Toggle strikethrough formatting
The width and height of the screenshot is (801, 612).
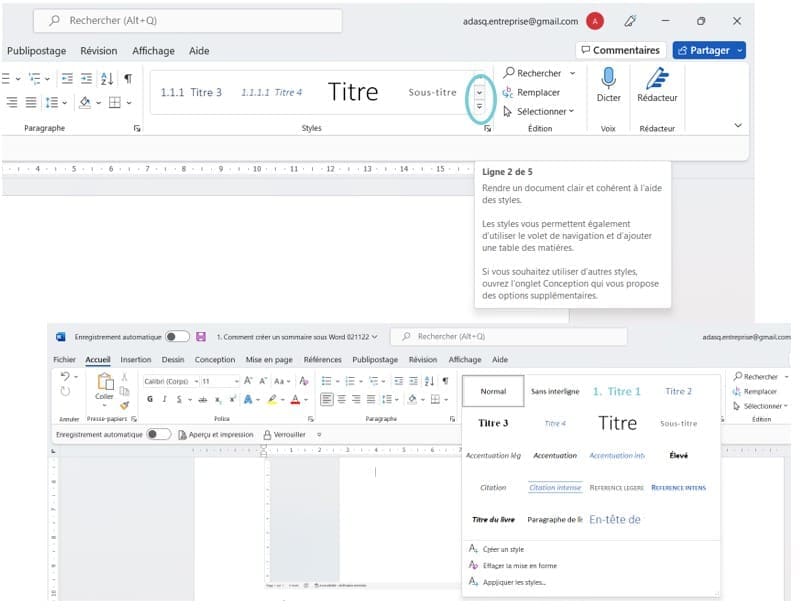tap(203, 399)
